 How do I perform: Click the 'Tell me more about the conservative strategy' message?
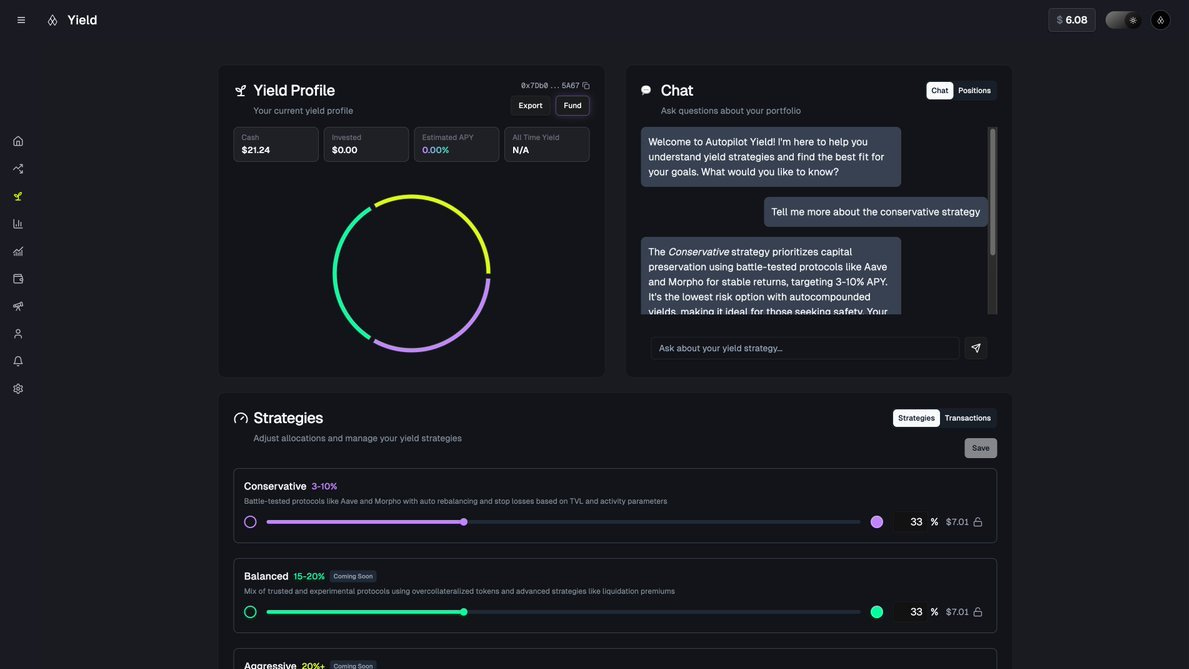876,212
